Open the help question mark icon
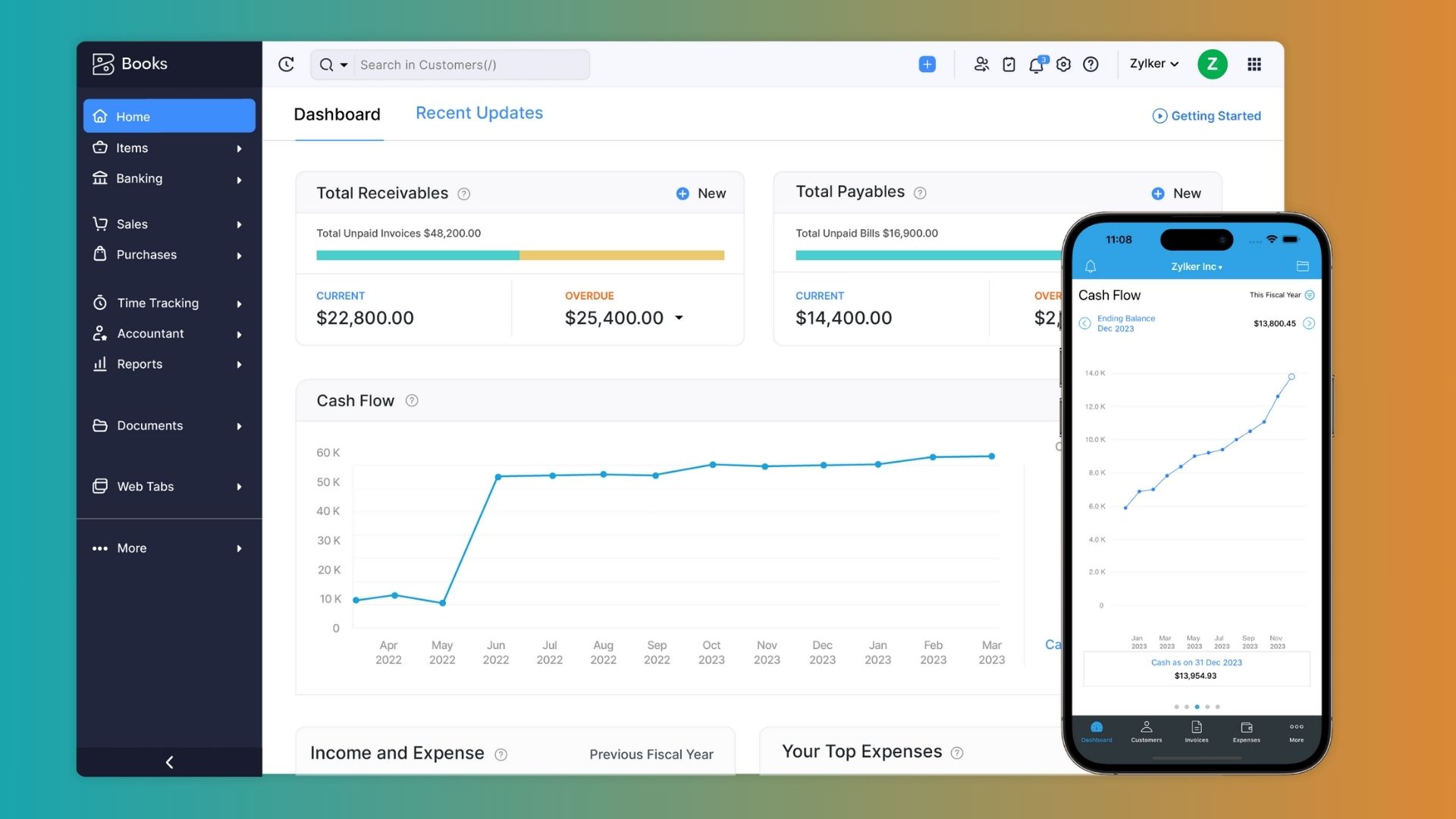Image resolution: width=1456 pixels, height=819 pixels. [1090, 64]
